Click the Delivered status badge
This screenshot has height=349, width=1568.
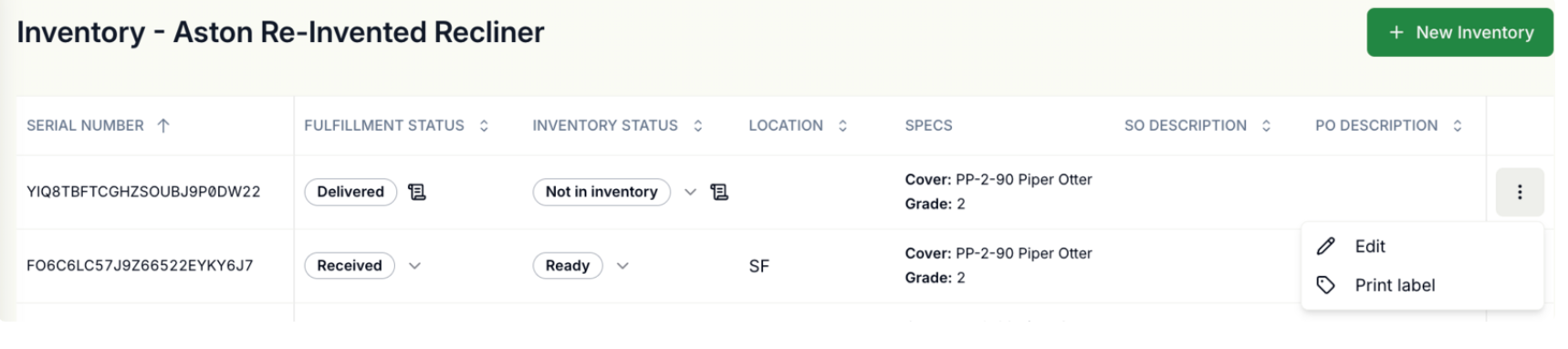pos(350,192)
